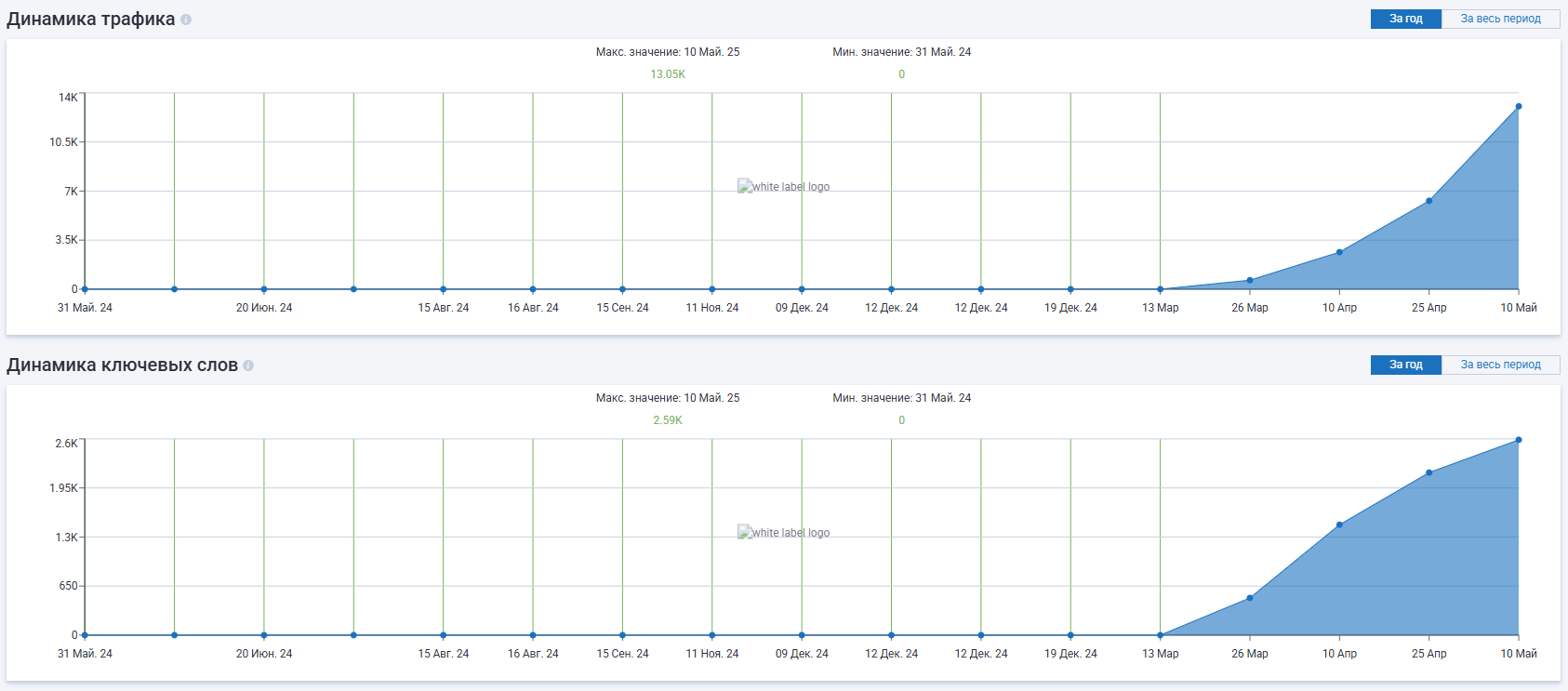Click white label logo in keywords chart
This screenshot has height=691, width=1568.
(x=783, y=532)
